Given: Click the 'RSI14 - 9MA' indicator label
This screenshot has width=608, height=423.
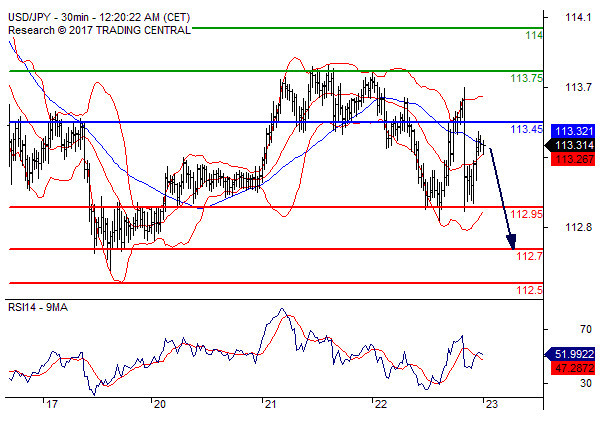Looking at the screenshot, I should (38, 307).
